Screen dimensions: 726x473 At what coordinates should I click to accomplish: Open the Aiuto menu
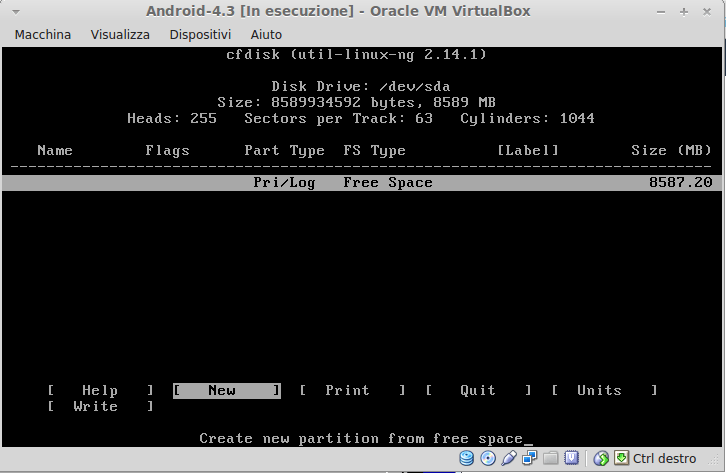click(x=266, y=35)
